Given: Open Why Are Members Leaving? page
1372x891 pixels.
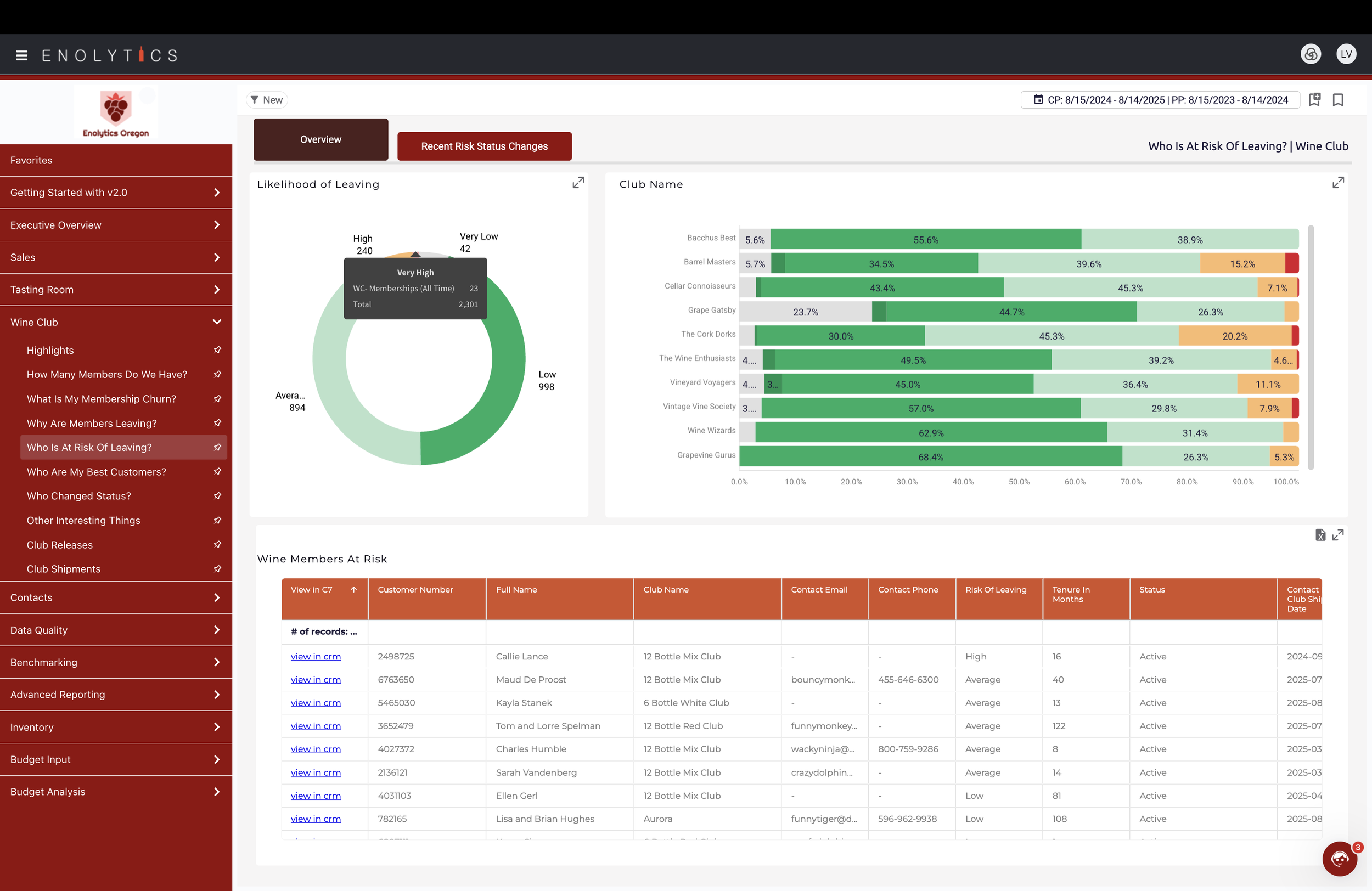Looking at the screenshot, I should (92, 423).
